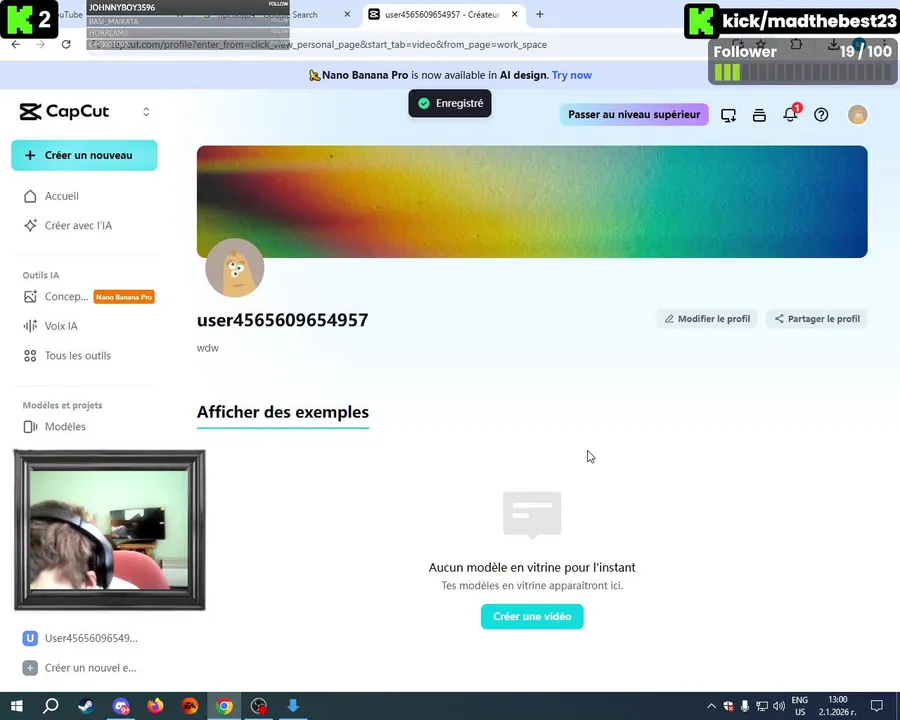Open the Windows Start menu
The height and width of the screenshot is (720, 900).
point(17,706)
